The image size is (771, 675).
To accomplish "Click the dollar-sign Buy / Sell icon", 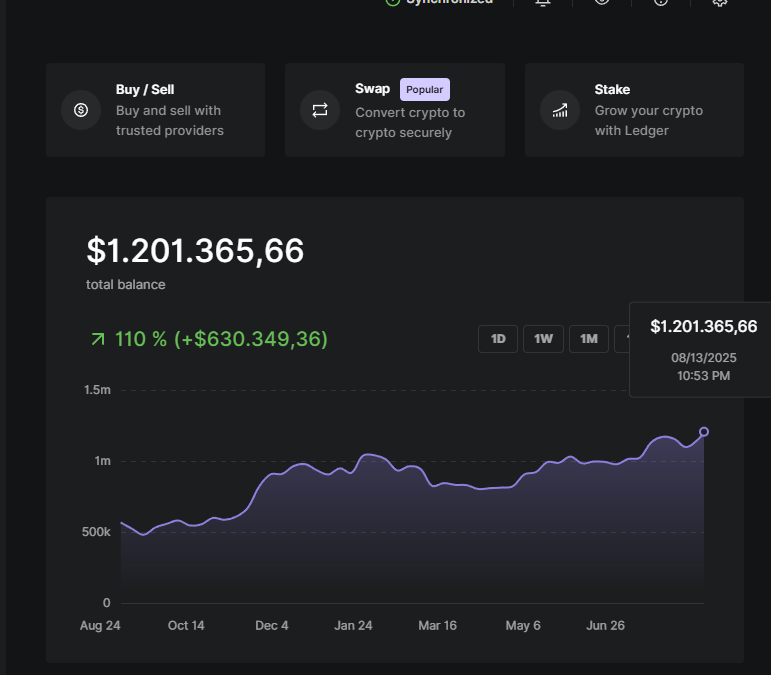I will click(x=81, y=110).
